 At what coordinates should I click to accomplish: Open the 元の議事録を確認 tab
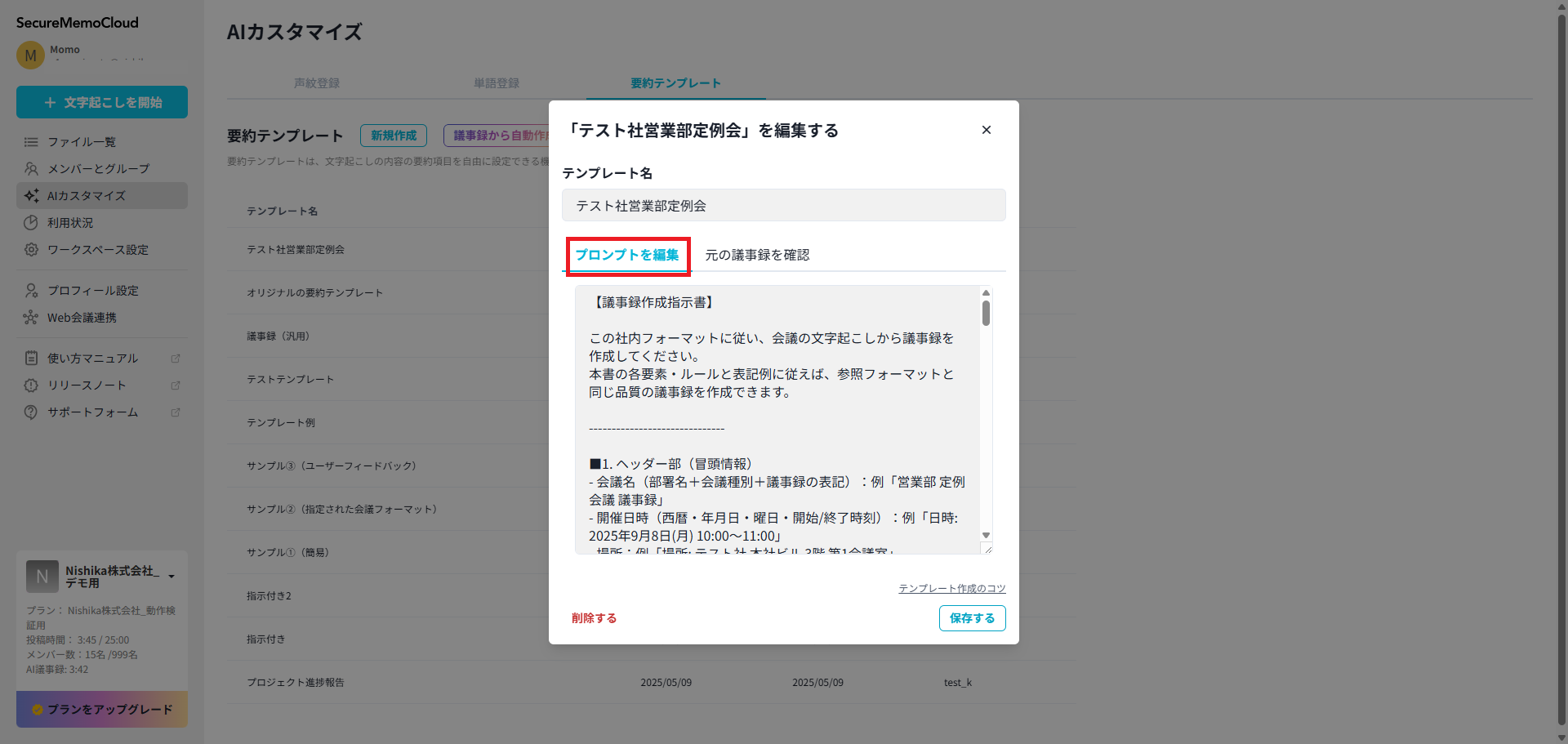tap(757, 254)
